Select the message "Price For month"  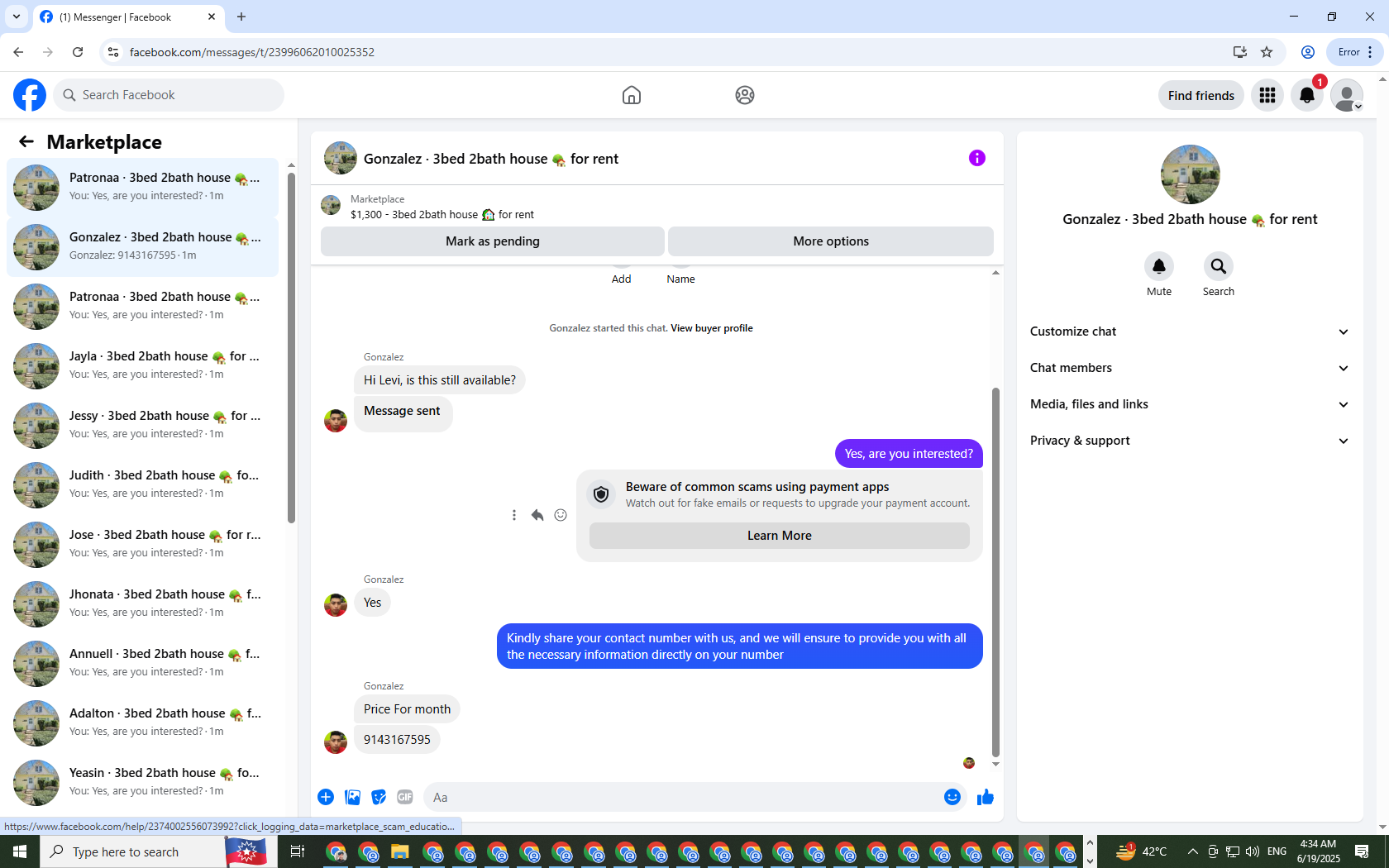click(x=407, y=709)
